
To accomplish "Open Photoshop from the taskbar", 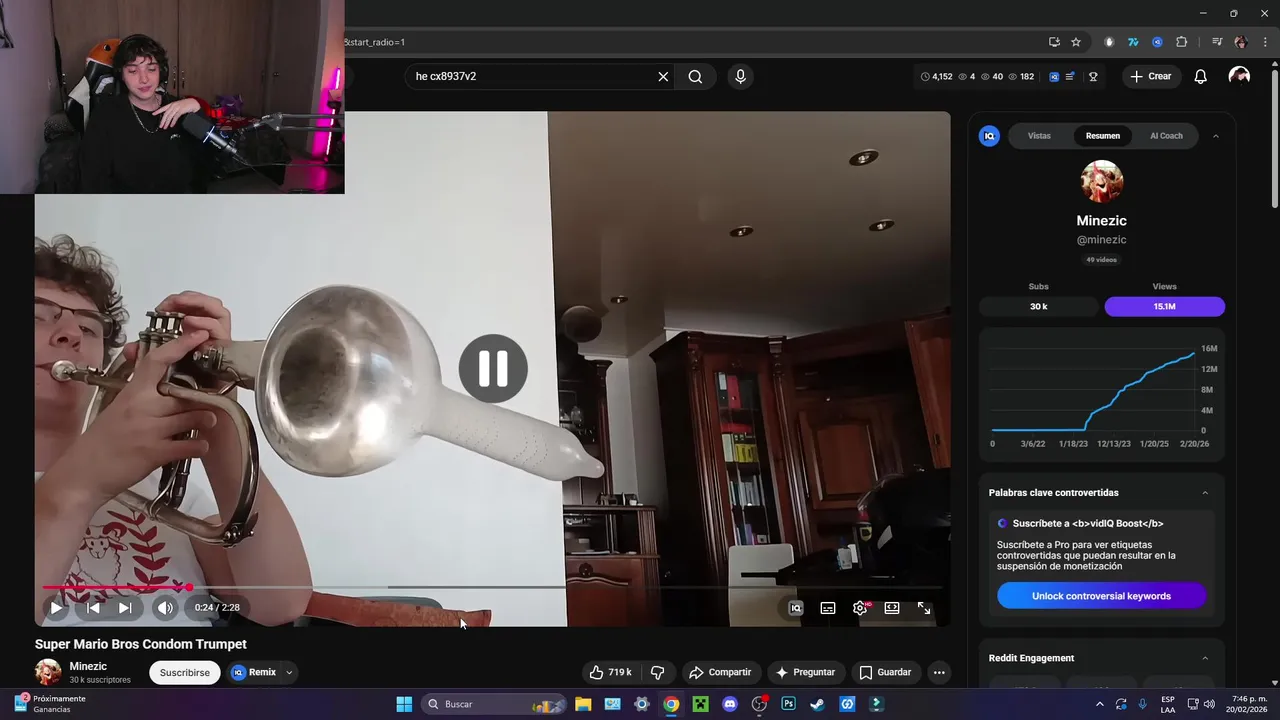I will pyautogui.click(x=788, y=704).
